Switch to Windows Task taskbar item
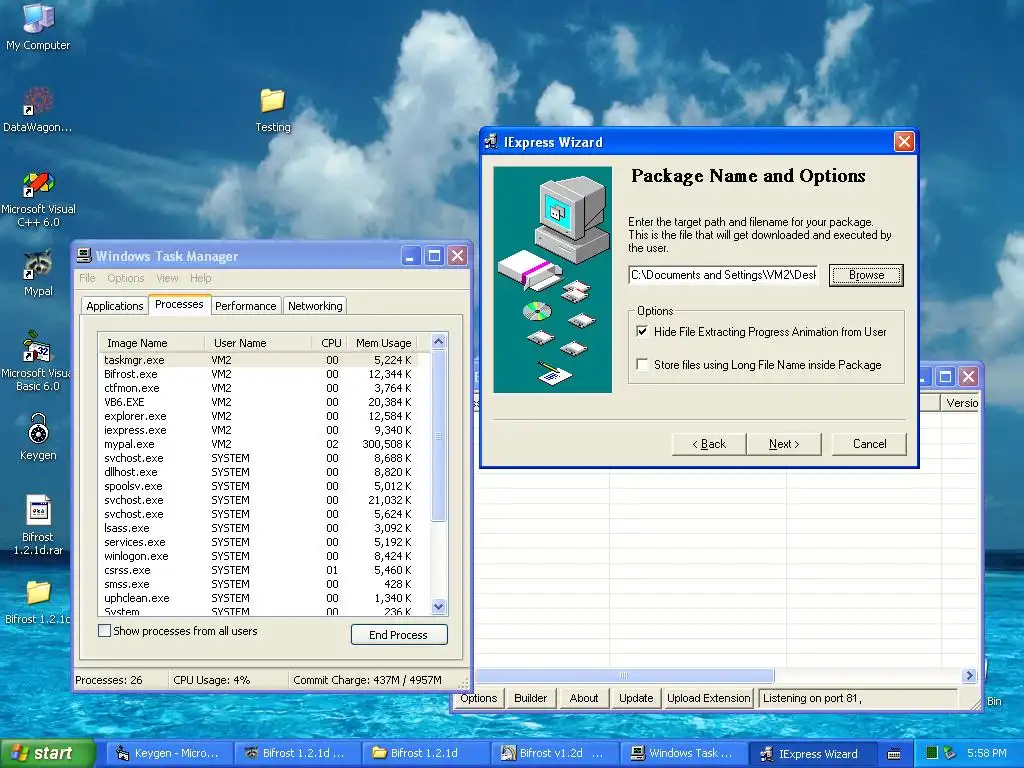 click(682, 753)
